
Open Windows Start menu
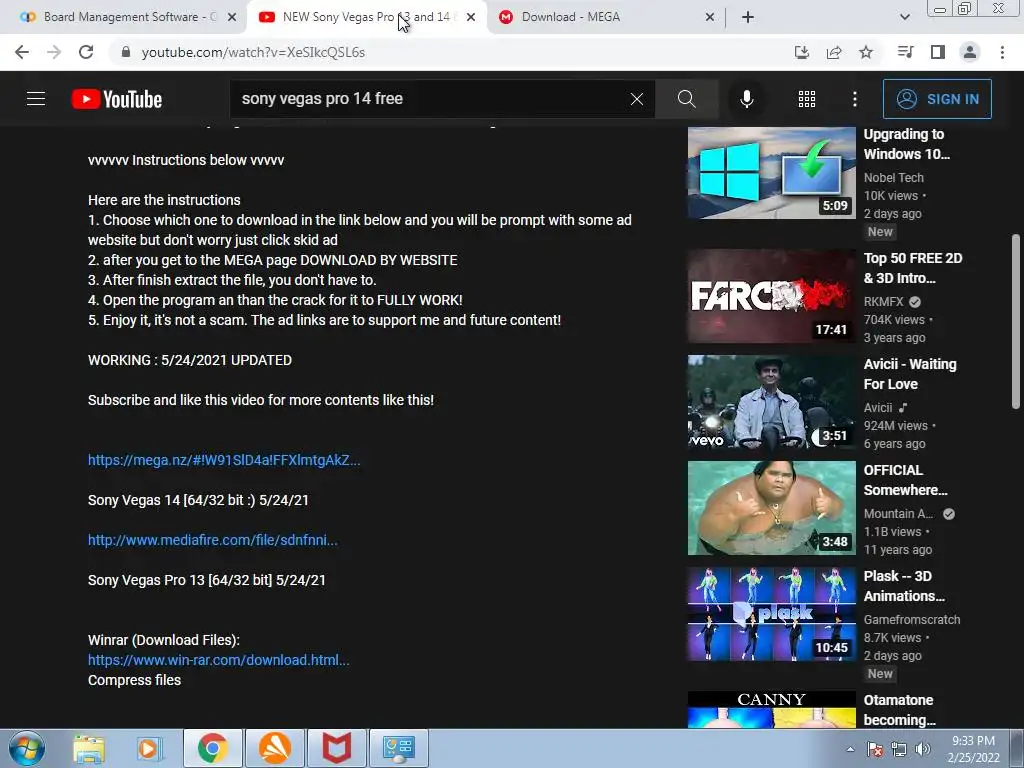[x=27, y=748]
